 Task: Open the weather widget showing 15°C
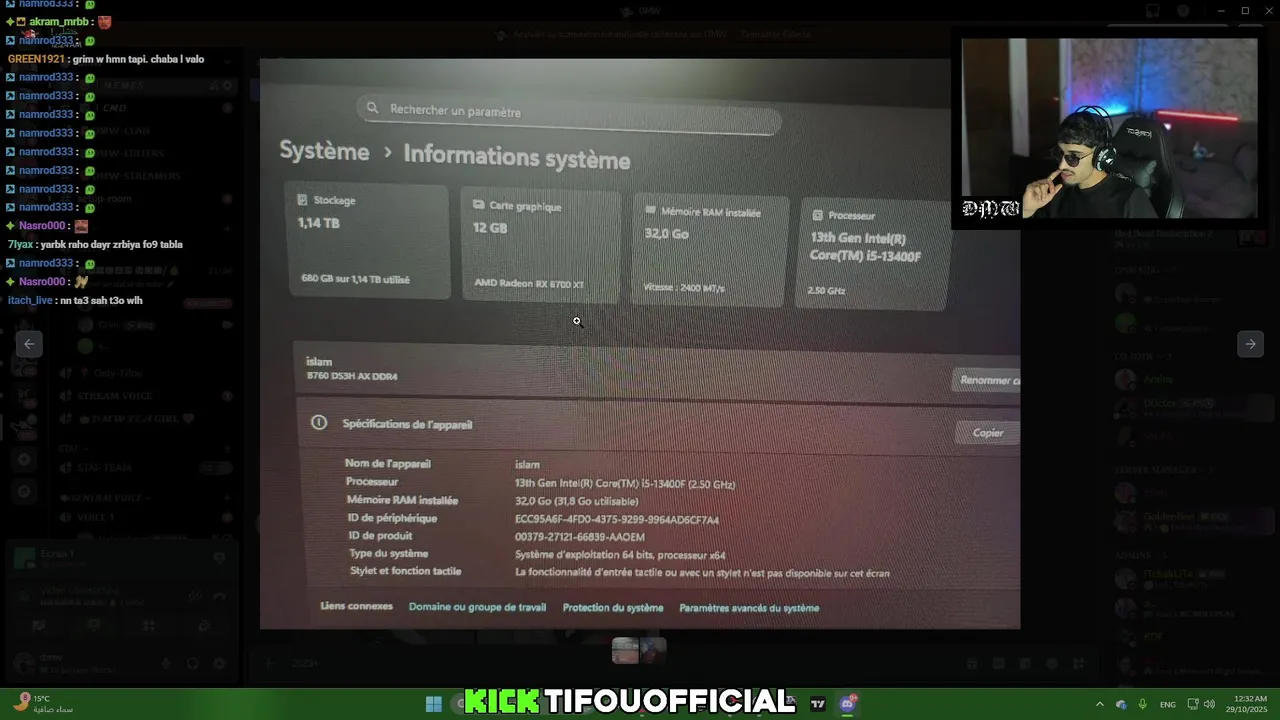(x=42, y=704)
